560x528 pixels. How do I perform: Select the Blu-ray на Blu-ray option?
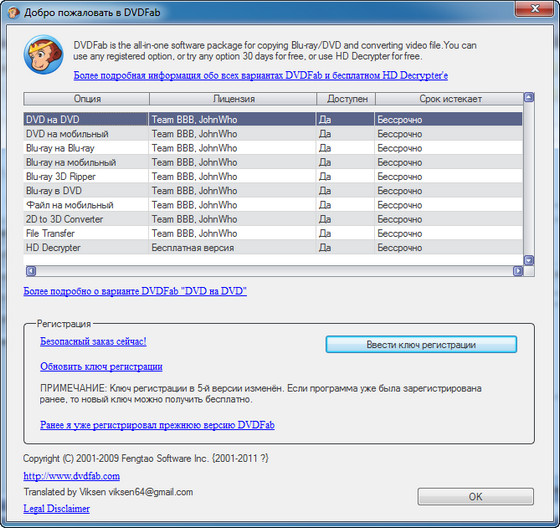point(273,148)
